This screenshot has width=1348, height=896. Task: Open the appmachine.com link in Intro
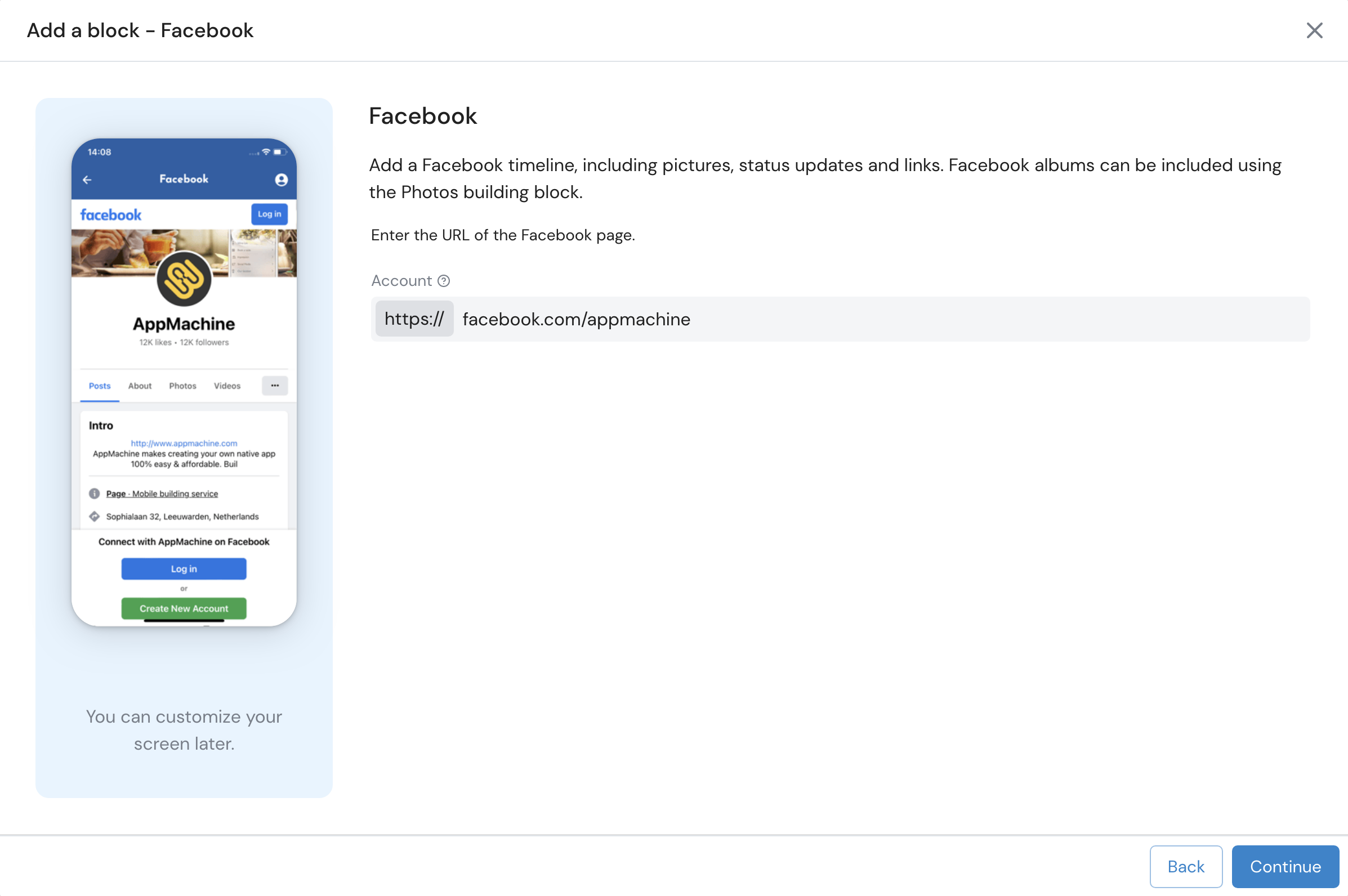[x=184, y=443]
